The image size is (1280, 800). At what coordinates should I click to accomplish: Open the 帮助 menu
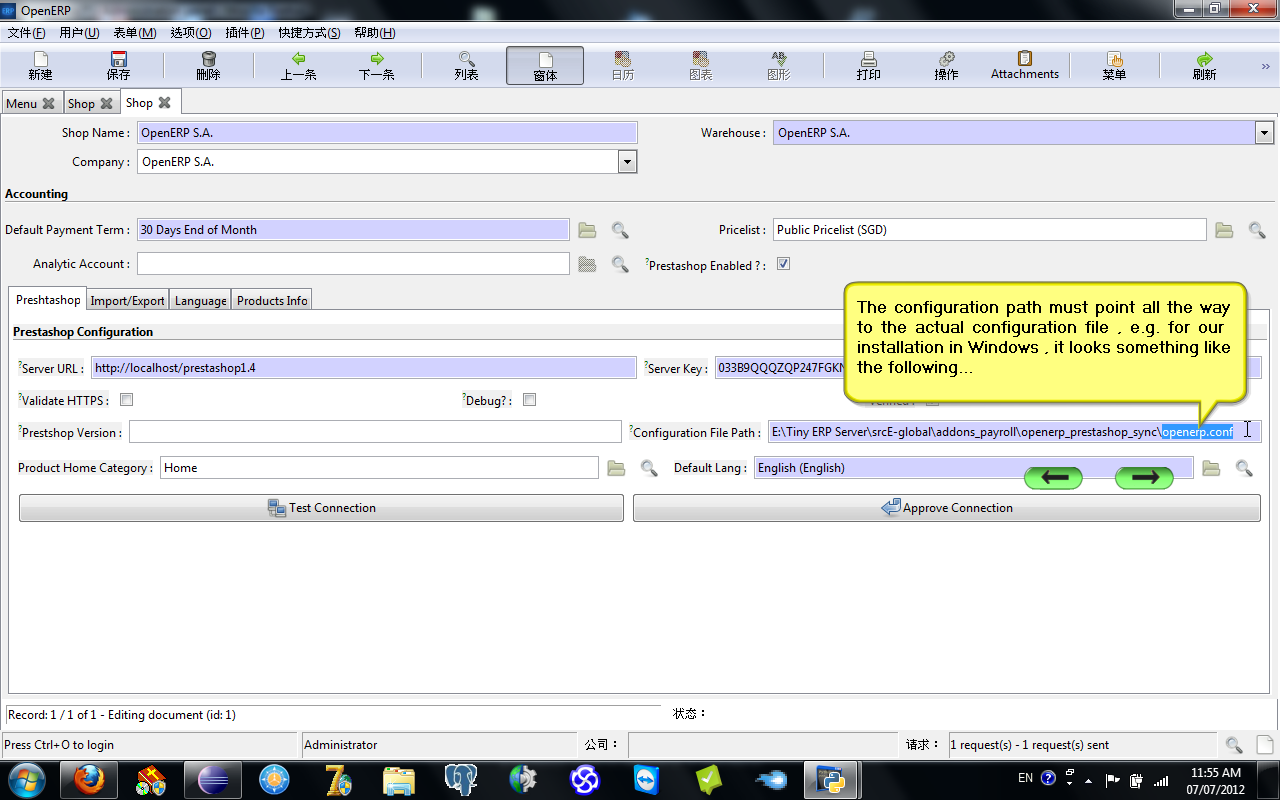(375, 33)
